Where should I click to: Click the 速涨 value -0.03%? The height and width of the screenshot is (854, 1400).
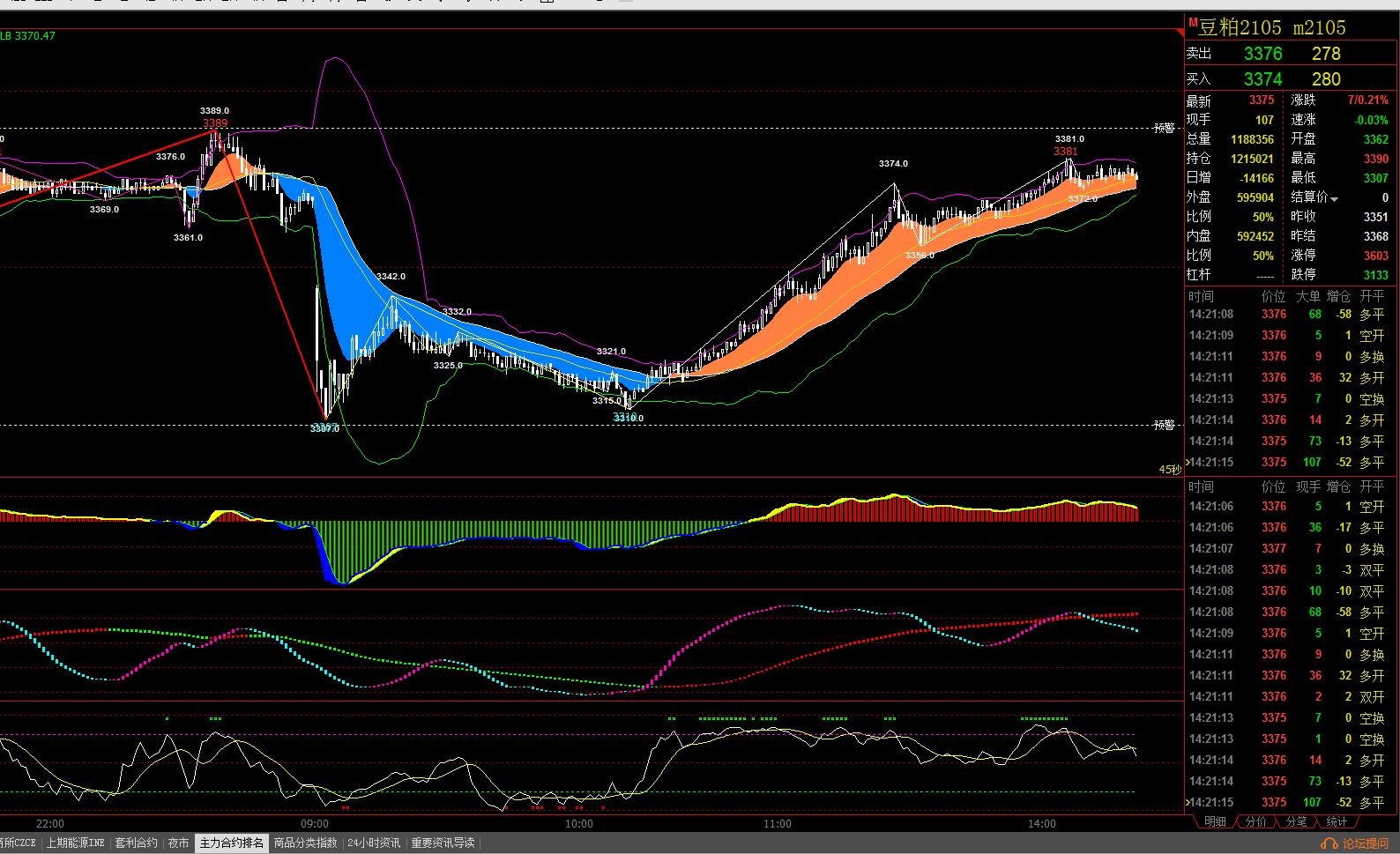pyautogui.click(x=1371, y=120)
